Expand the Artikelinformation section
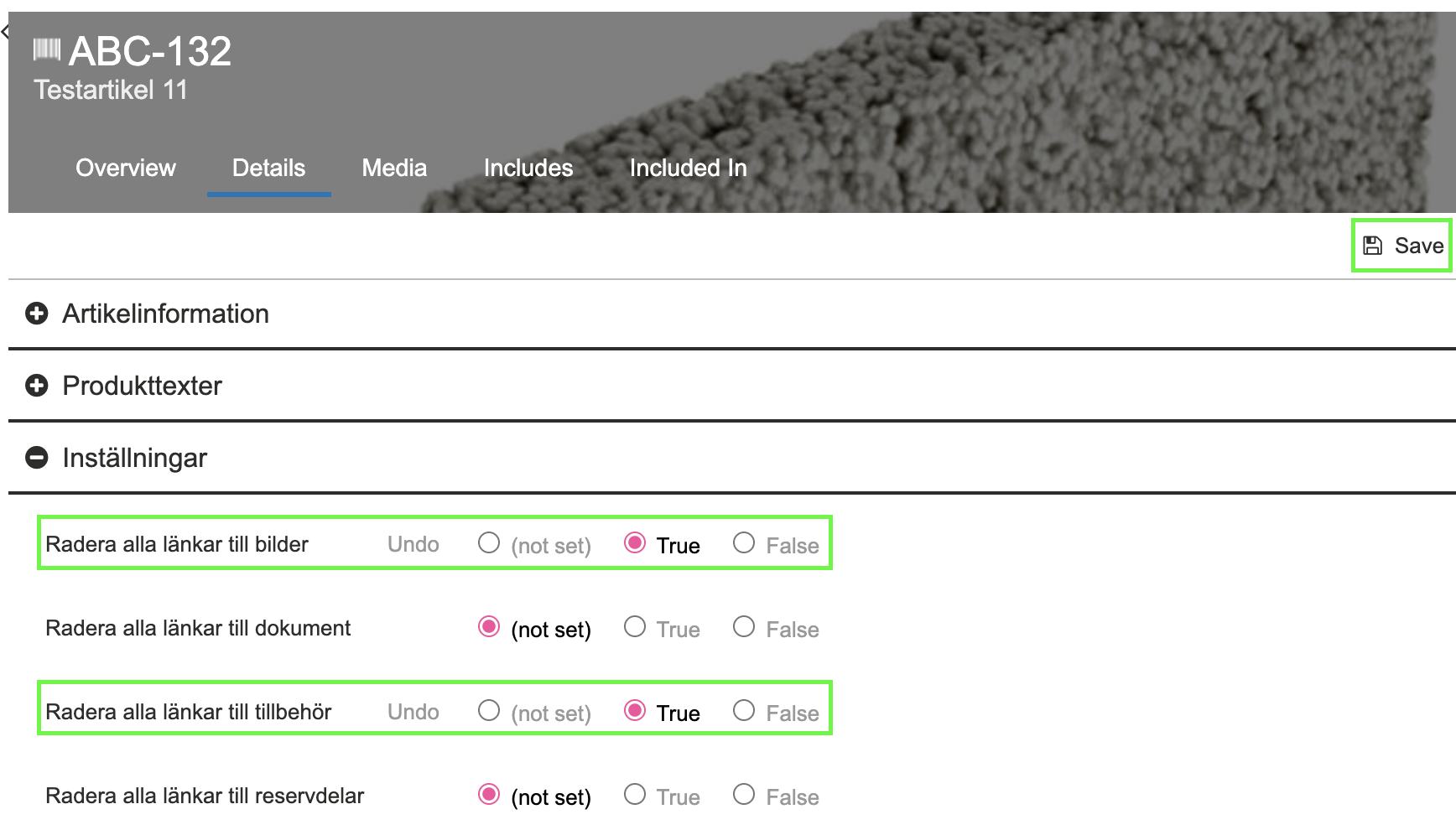Image resolution: width=1456 pixels, height=830 pixels. click(37, 314)
